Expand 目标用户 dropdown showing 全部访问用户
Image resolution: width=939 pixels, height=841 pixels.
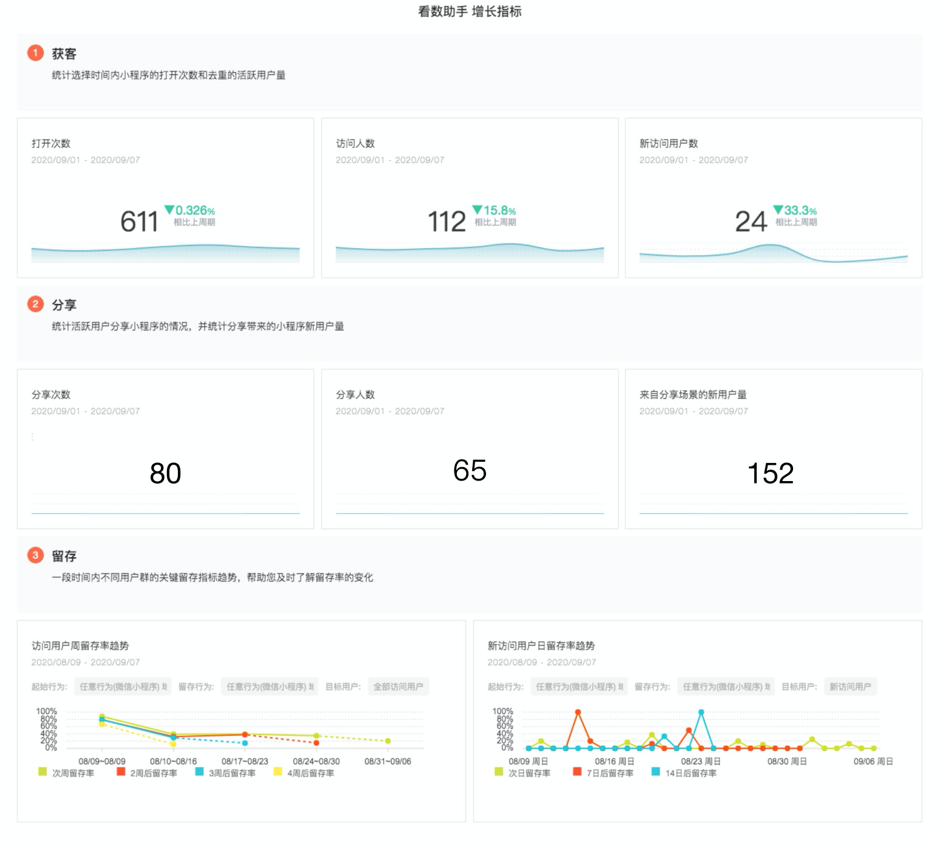(x=398, y=687)
